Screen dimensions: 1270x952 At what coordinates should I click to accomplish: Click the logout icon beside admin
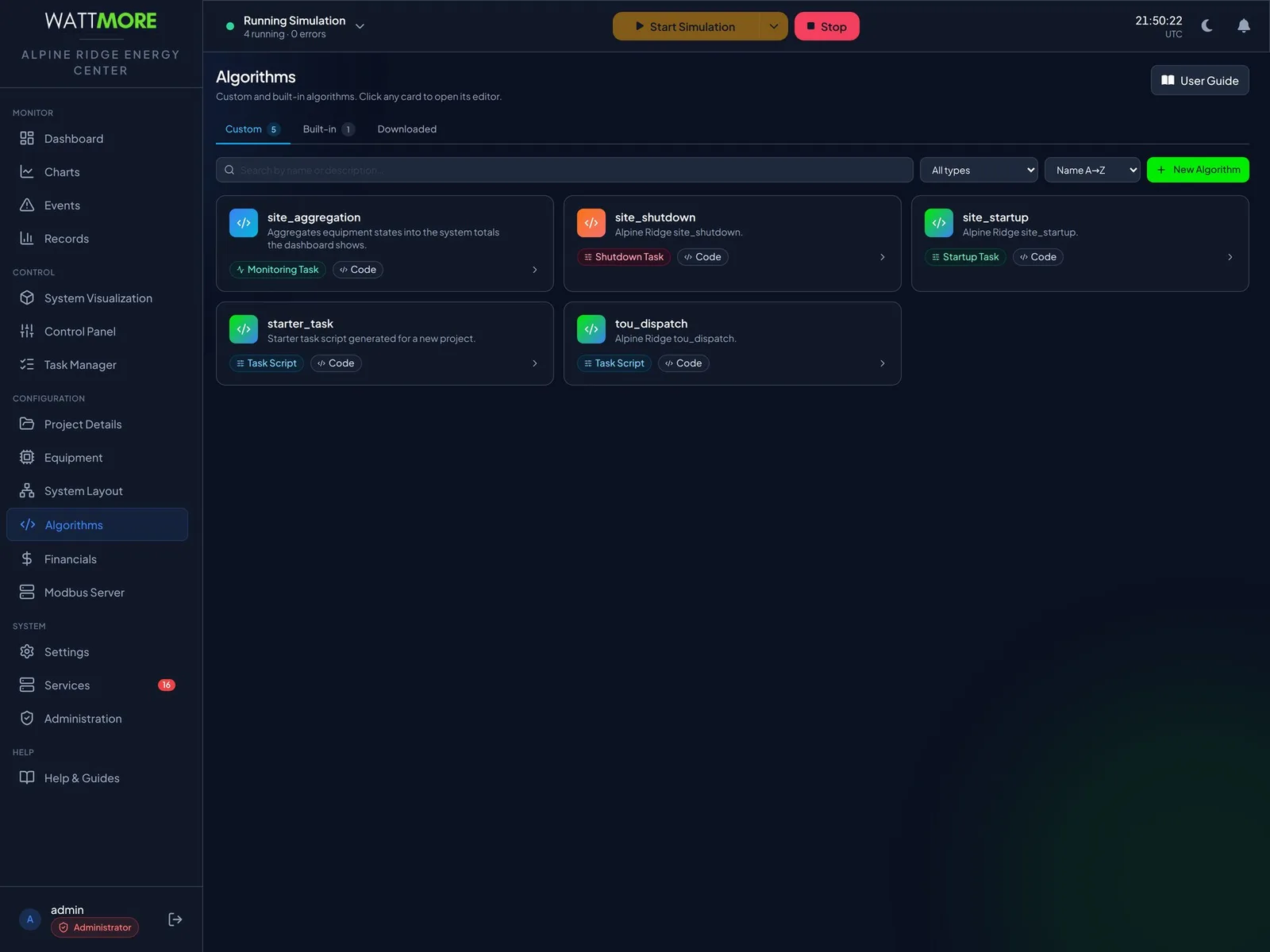(x=175, y=919)
